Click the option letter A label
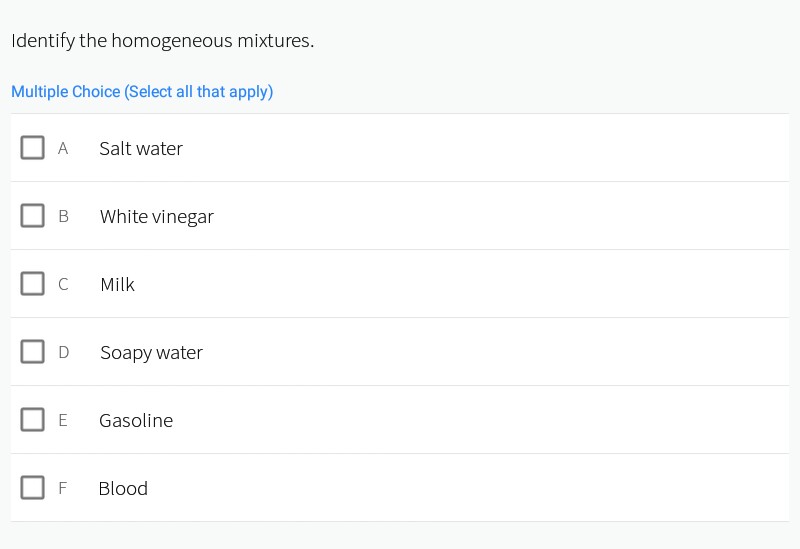The width and height of the screenshot is (800, 549). (x=63, y=149)
